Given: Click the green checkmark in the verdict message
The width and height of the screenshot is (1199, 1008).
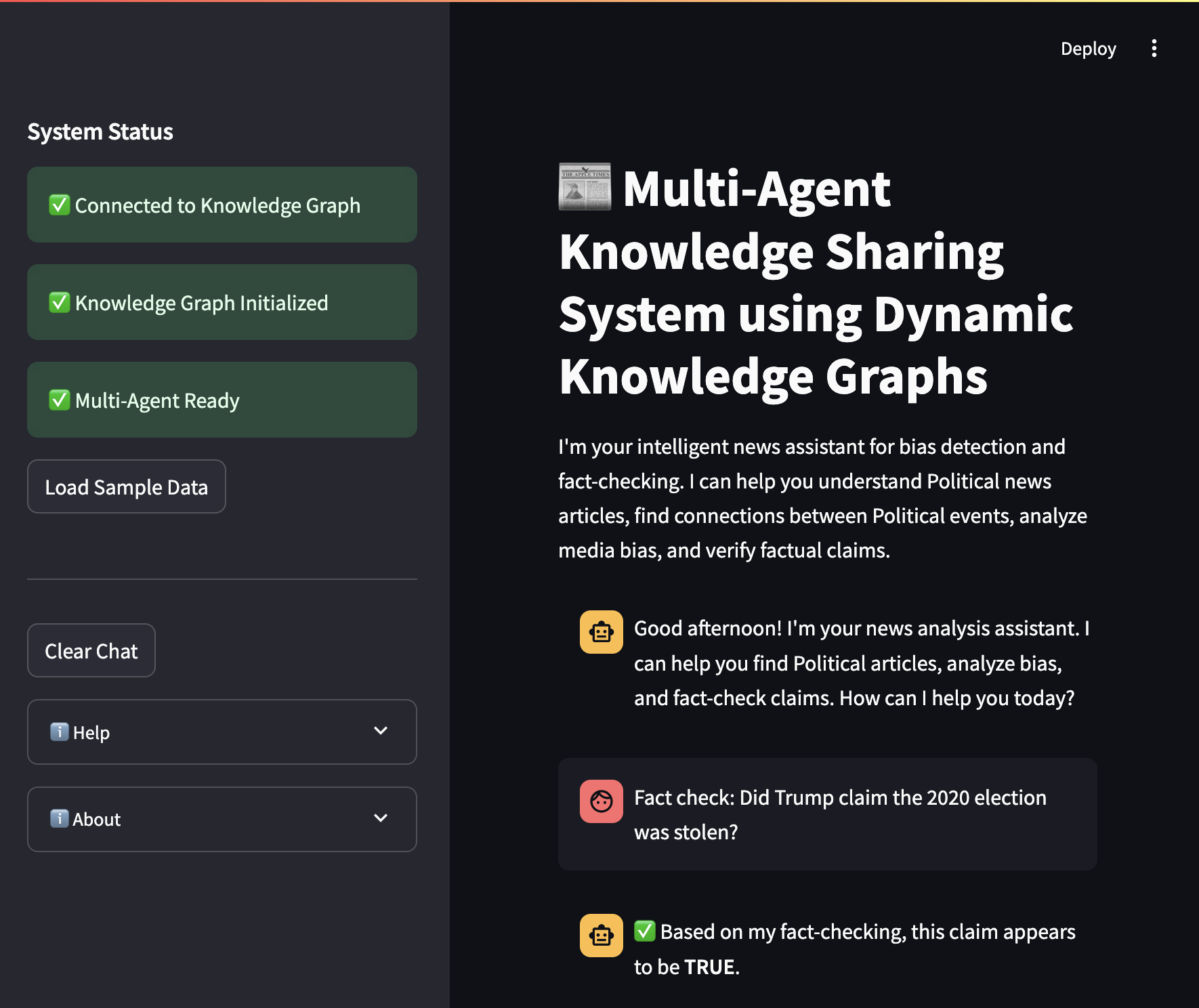Looking at the screenshot, I should point(645,931).
